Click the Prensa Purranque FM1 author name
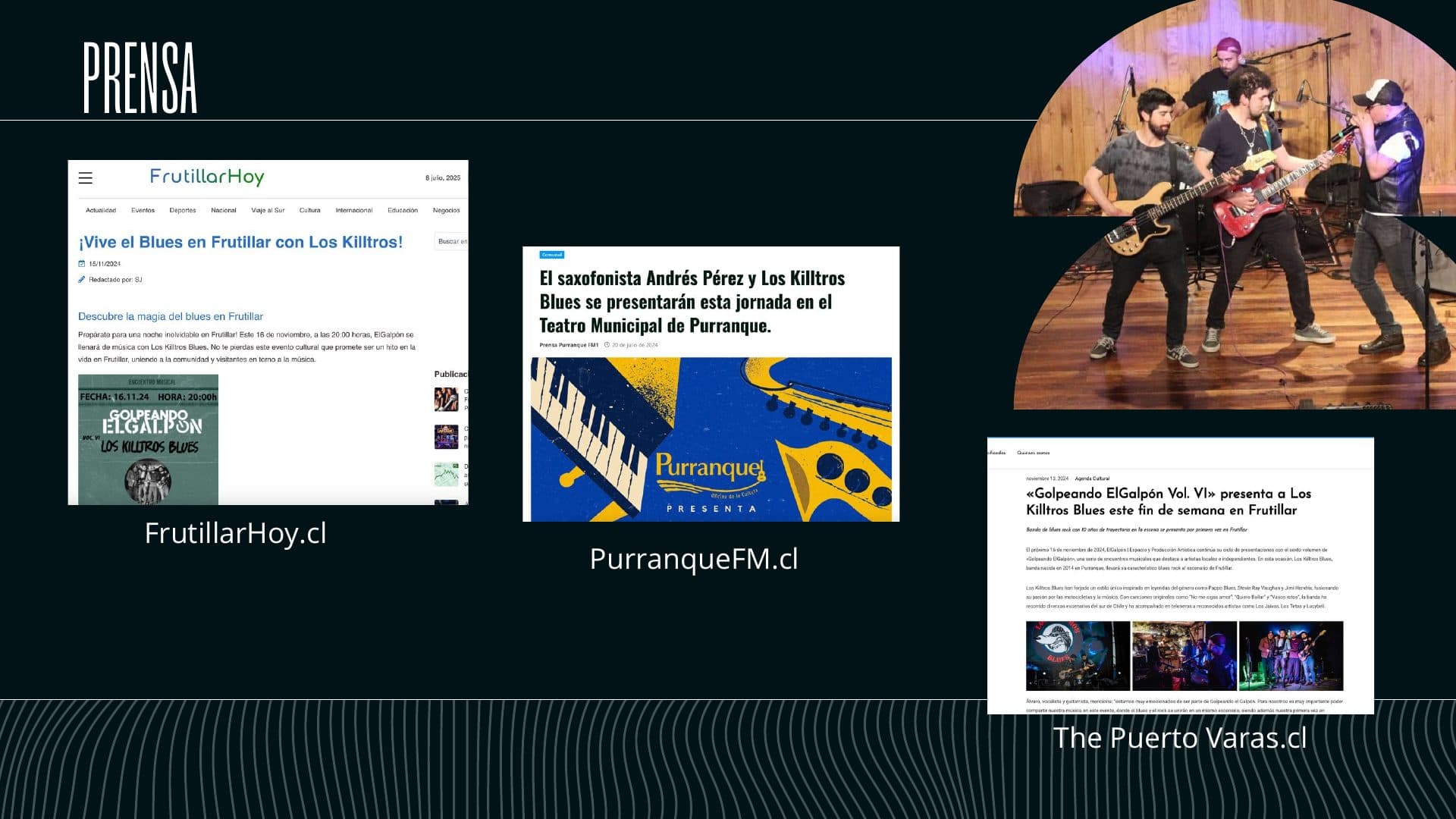The width and height of the screenshot is (1456, 819). pos(569,345)
